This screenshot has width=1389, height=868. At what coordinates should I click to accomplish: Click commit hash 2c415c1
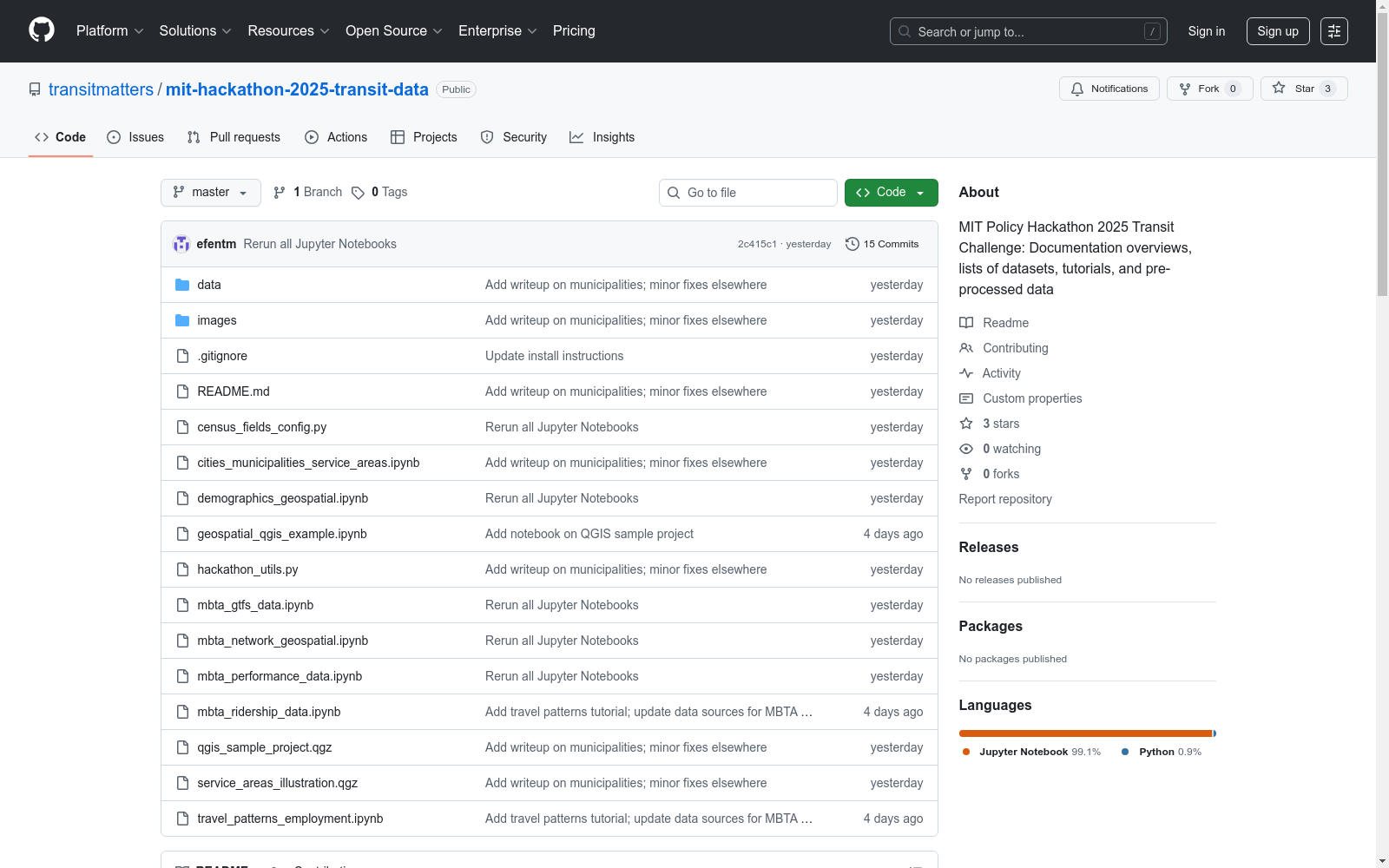[x=757, y=244]
